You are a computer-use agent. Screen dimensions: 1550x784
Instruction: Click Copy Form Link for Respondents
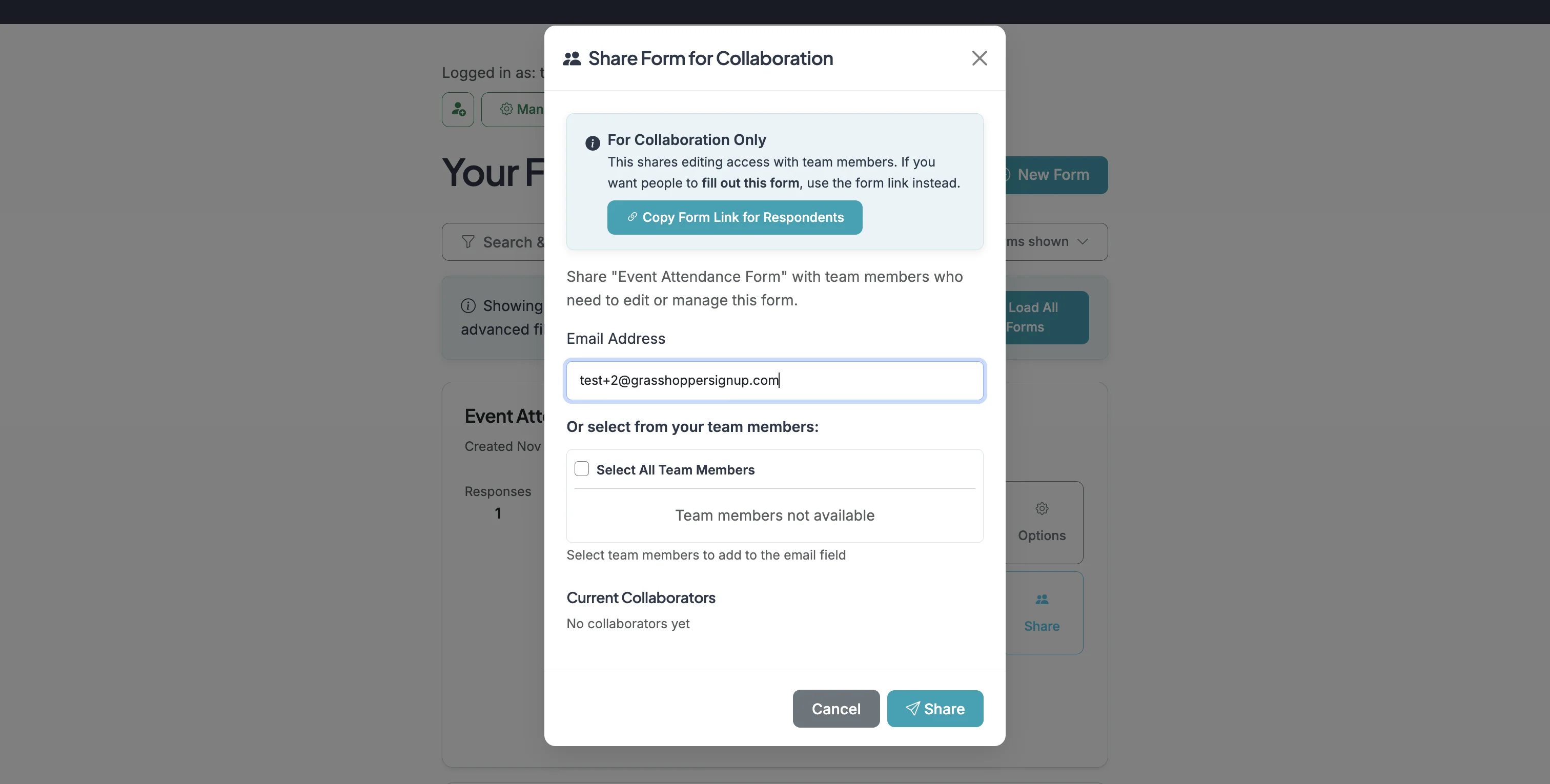(734, 217)
